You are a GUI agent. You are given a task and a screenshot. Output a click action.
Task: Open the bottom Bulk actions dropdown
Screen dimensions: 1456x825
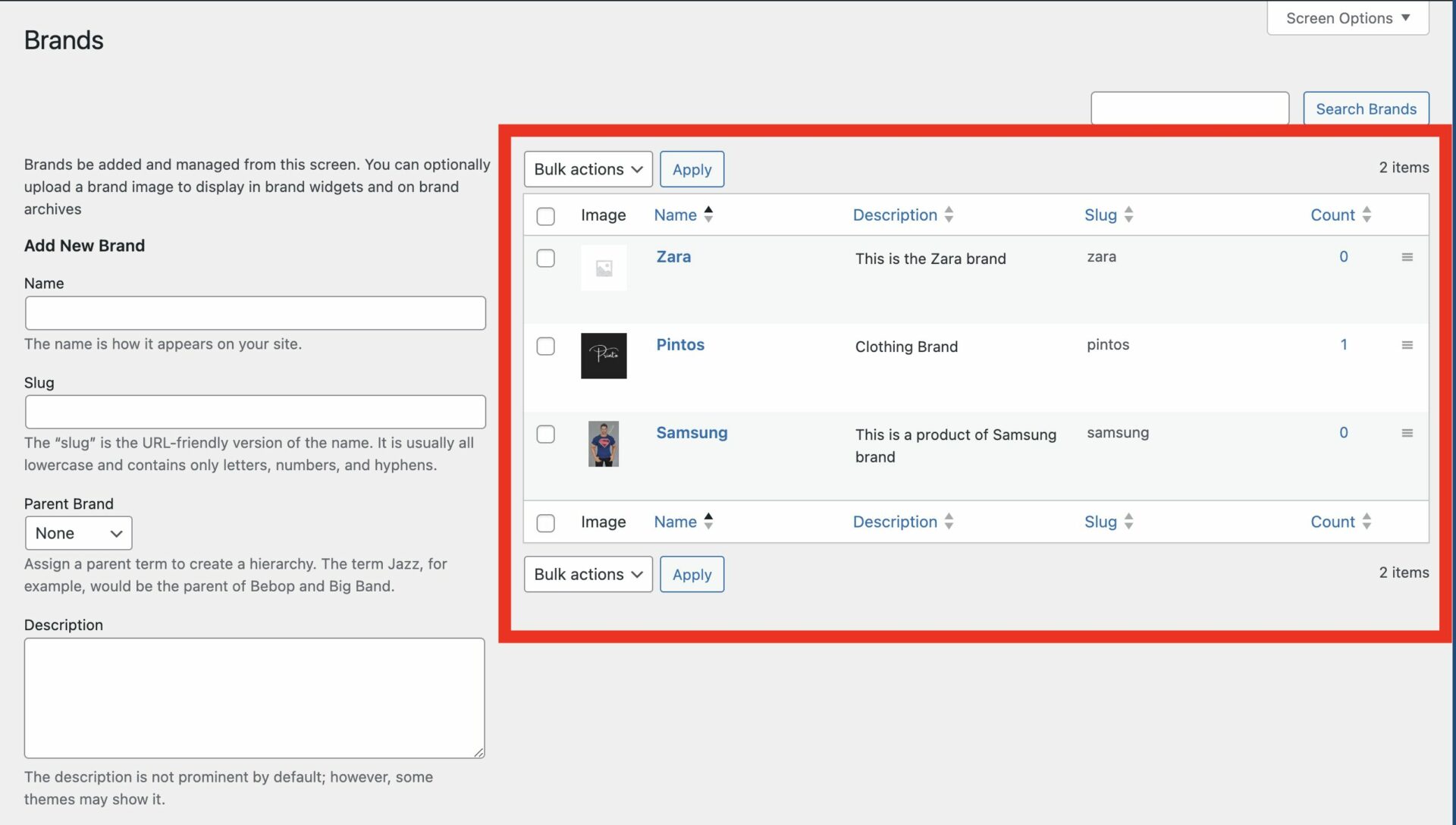point(588,574)
